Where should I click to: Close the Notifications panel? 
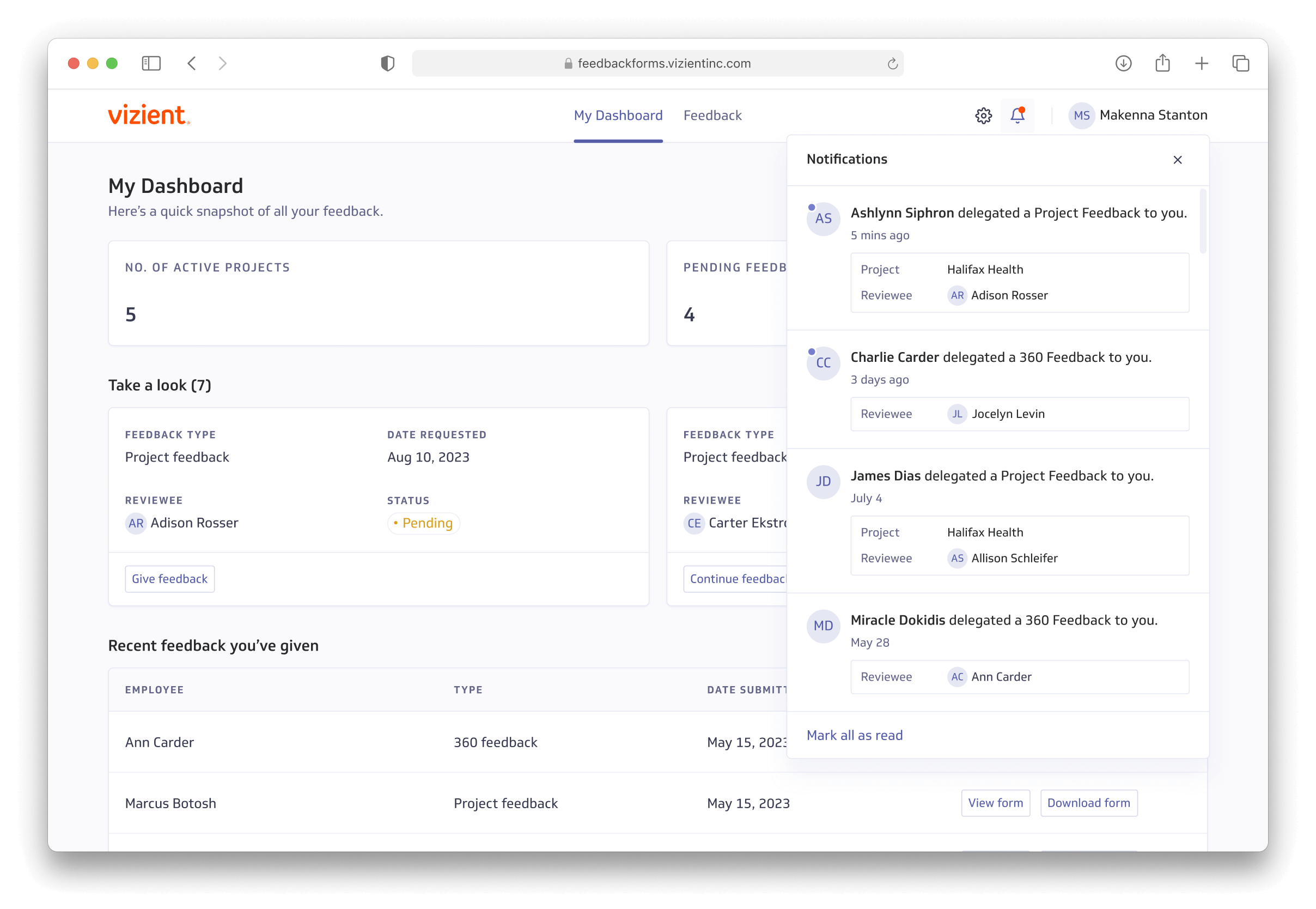click(x=1177, y=160)
